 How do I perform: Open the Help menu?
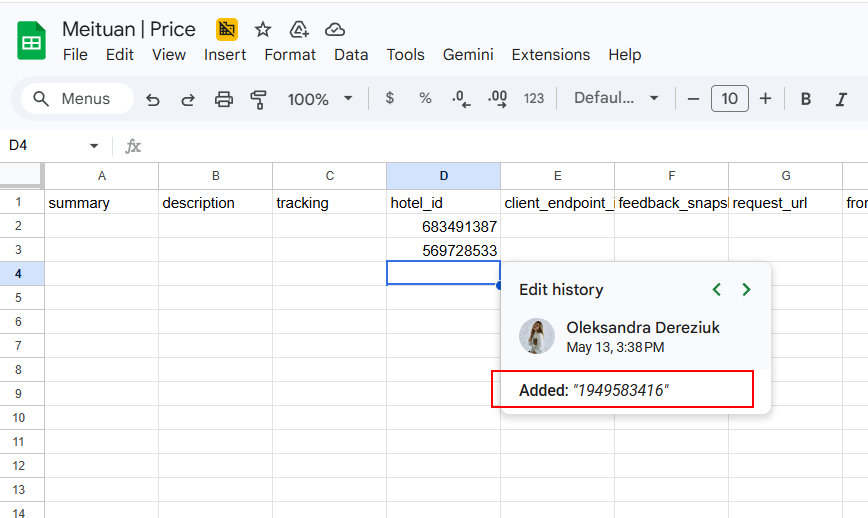[624, 55]
